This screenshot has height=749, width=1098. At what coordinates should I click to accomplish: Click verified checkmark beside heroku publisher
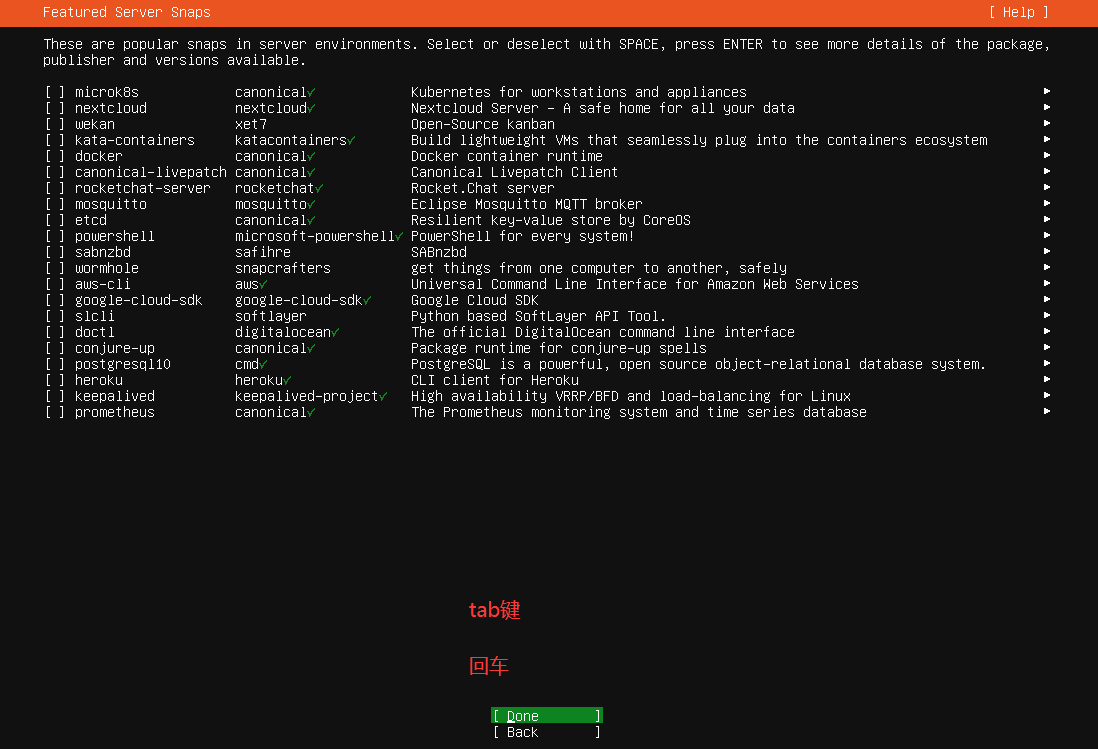288,381
